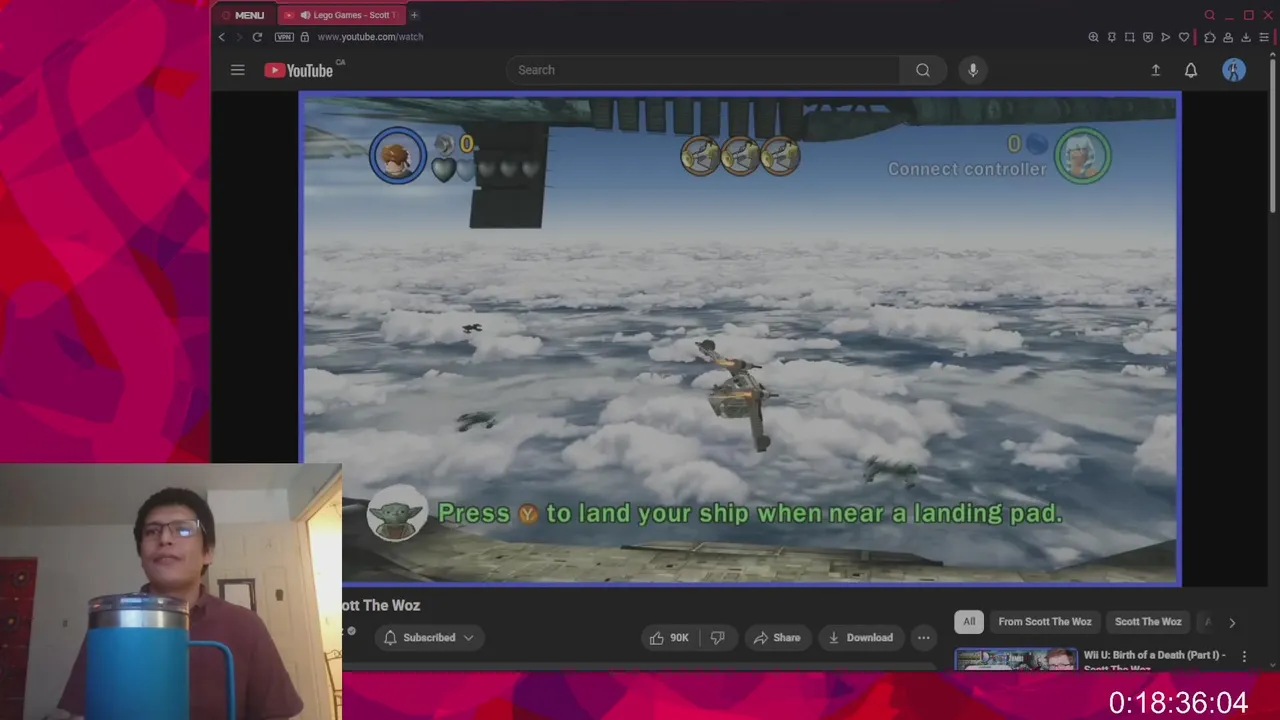The image size is (1280, 720).
Task: Go back using the browser back arrow
Action: click(x=222, y=37)
